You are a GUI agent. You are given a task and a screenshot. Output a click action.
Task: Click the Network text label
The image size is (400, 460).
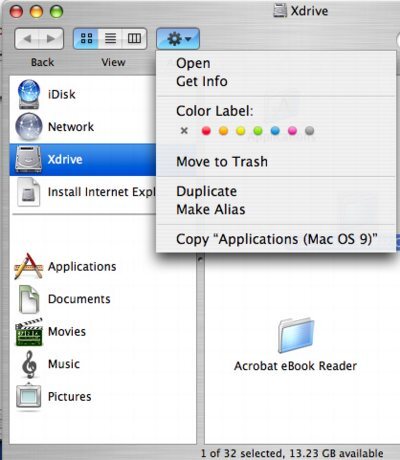tap(71, 127)
